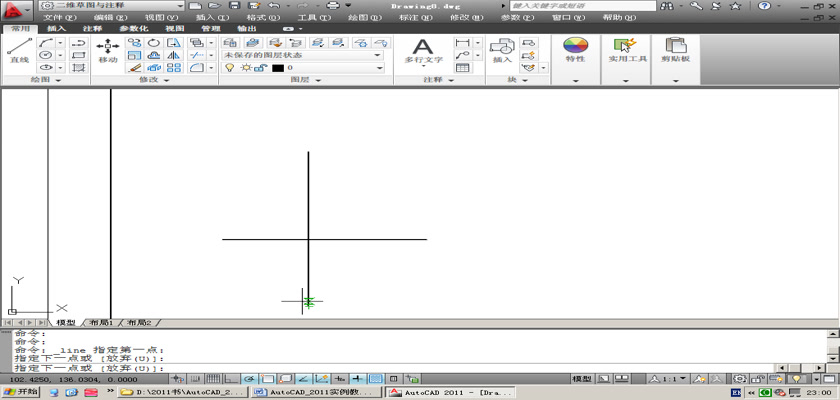This screenshot has width=840, height=400.
Task: Click the undo arrow icon
Action: [x=273, y=5]
